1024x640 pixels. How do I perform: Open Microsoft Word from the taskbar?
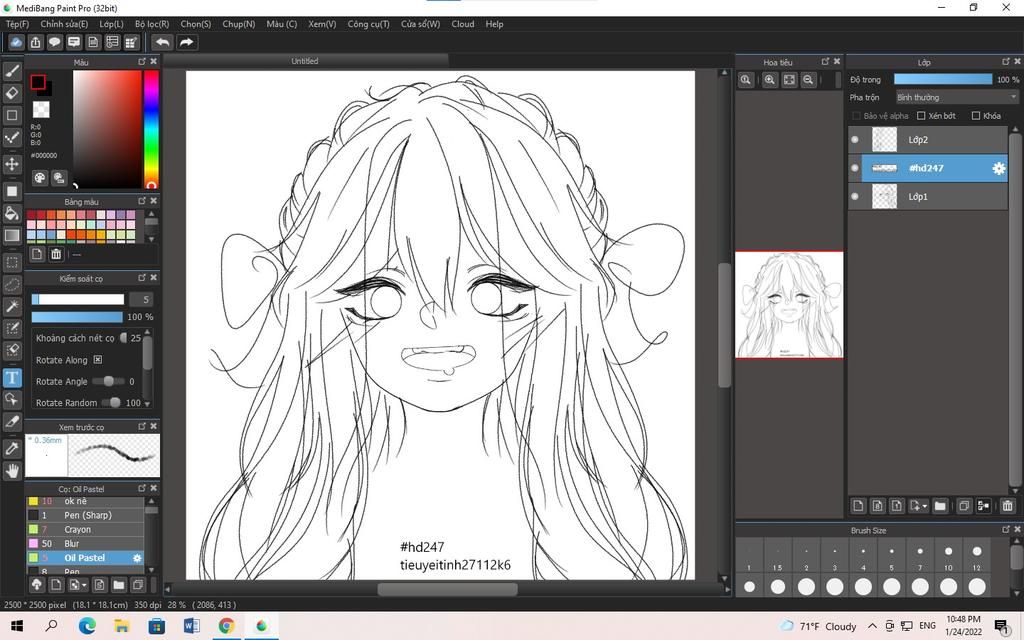click(x=191, y=626)
